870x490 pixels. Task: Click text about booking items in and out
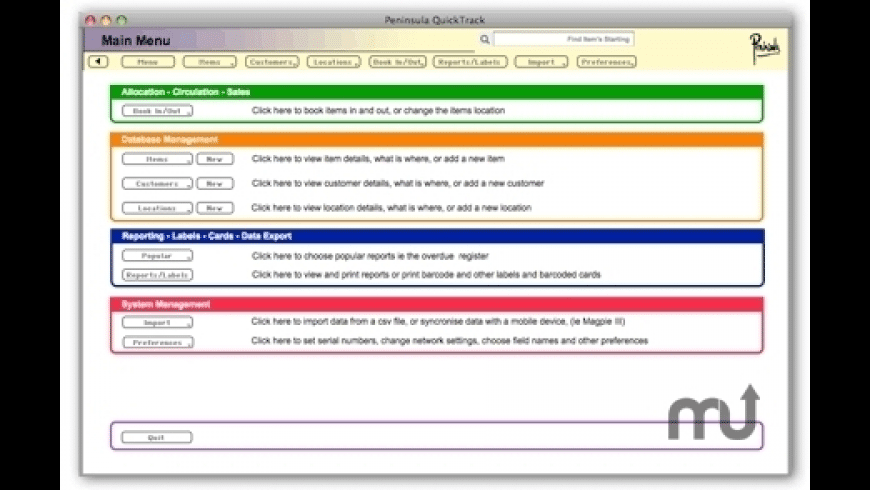[378, 110]
